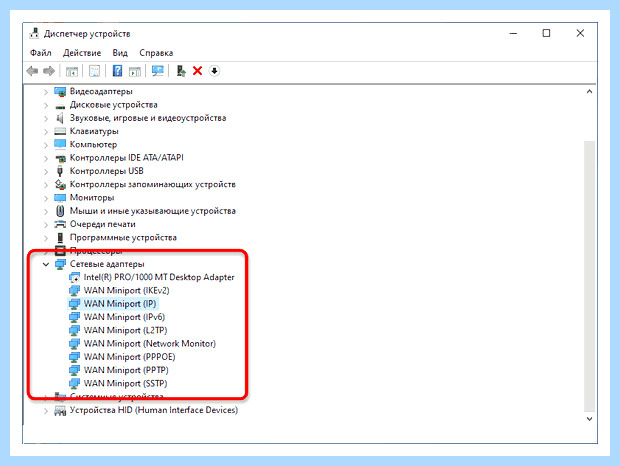Expand the Устройства HID node

(x=46, y=411)
